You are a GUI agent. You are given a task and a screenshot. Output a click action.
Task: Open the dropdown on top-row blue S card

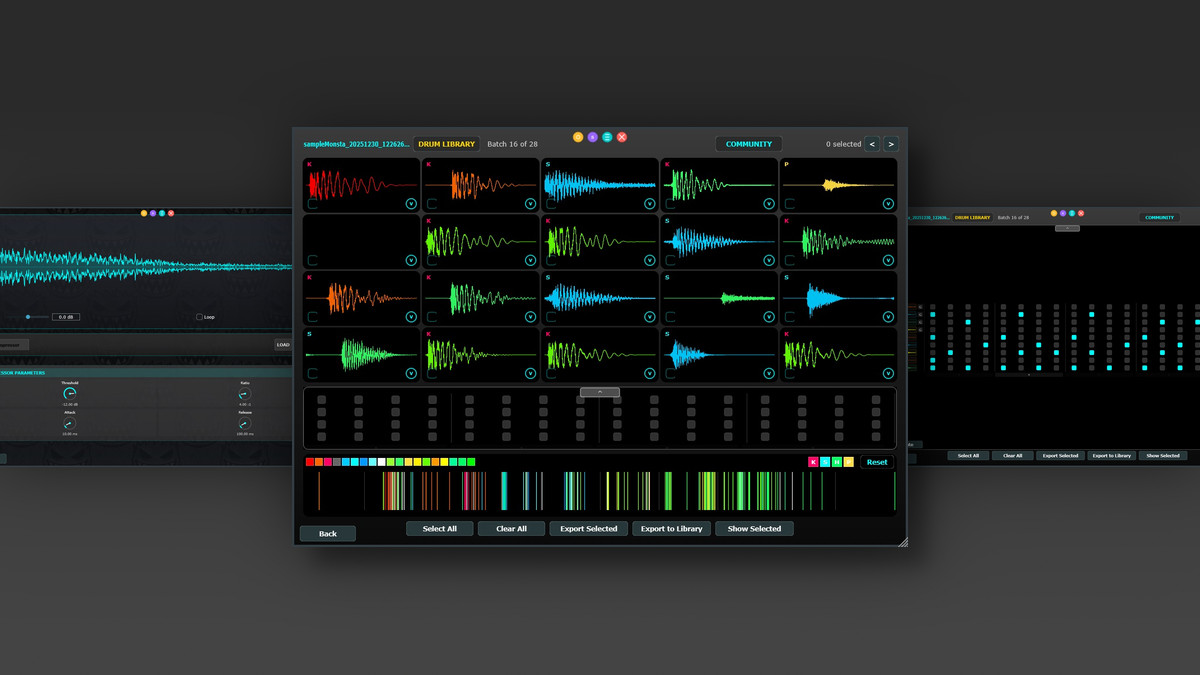[649, 204]
